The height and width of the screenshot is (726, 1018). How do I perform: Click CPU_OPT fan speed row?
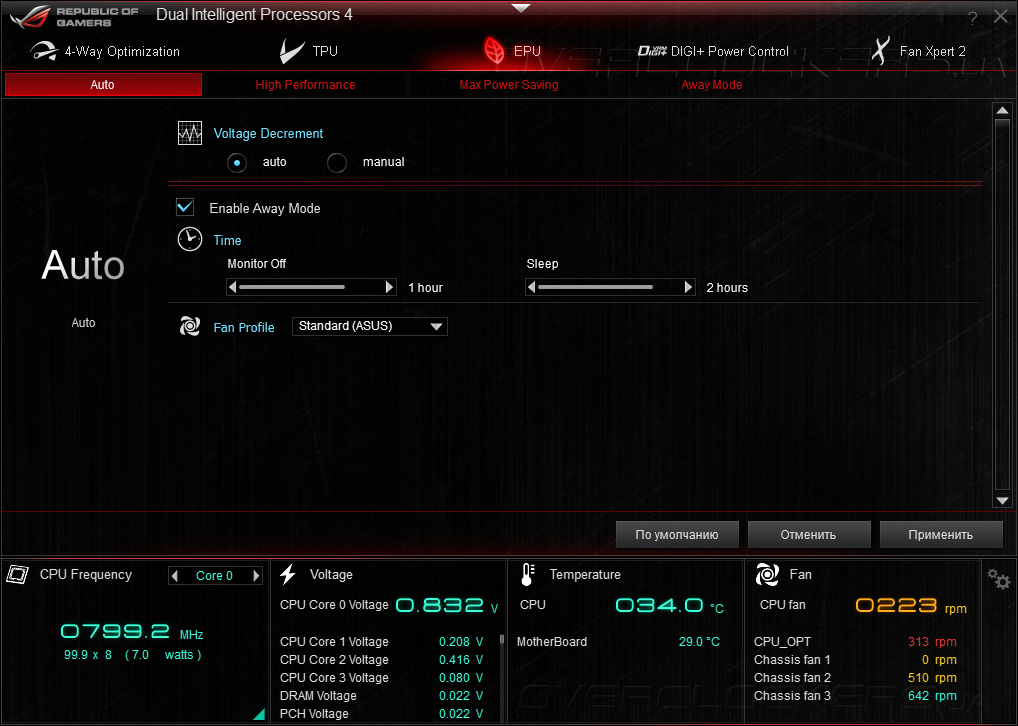pyautogui.click(x=855, y=642)
